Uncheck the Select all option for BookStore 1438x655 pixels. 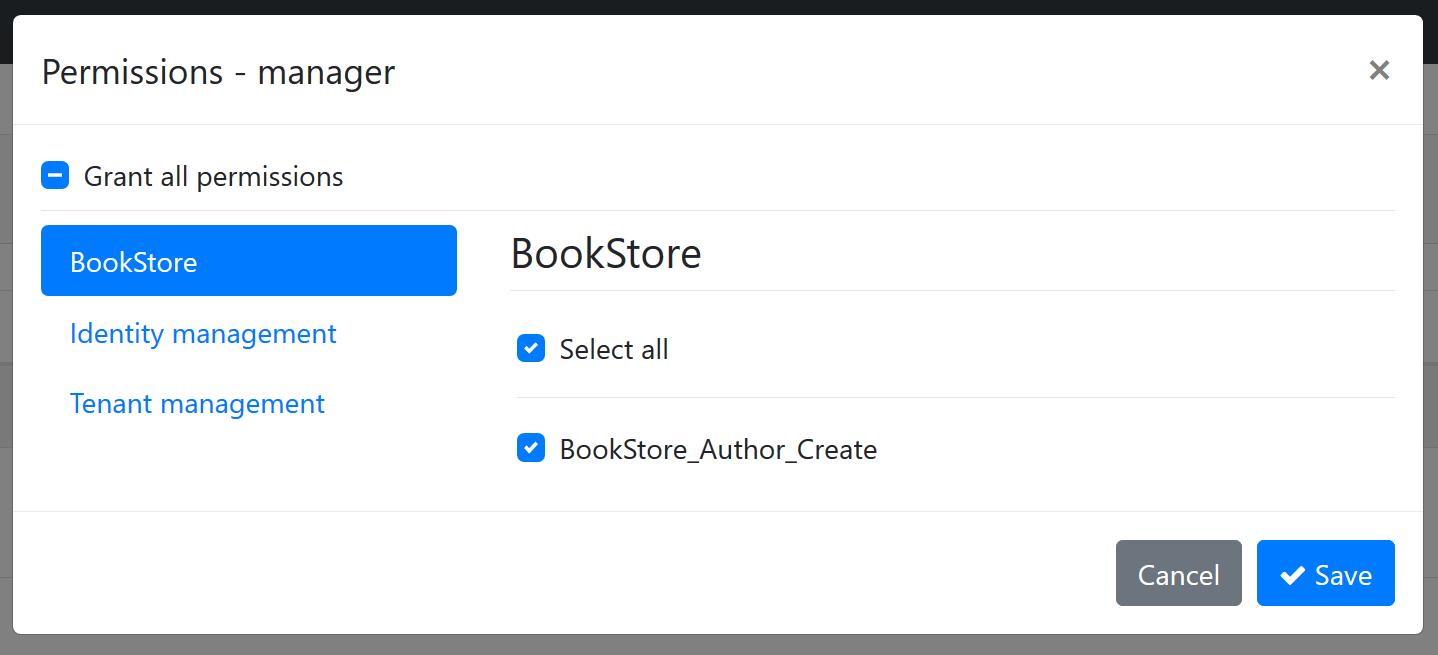(x=530, y=348)
